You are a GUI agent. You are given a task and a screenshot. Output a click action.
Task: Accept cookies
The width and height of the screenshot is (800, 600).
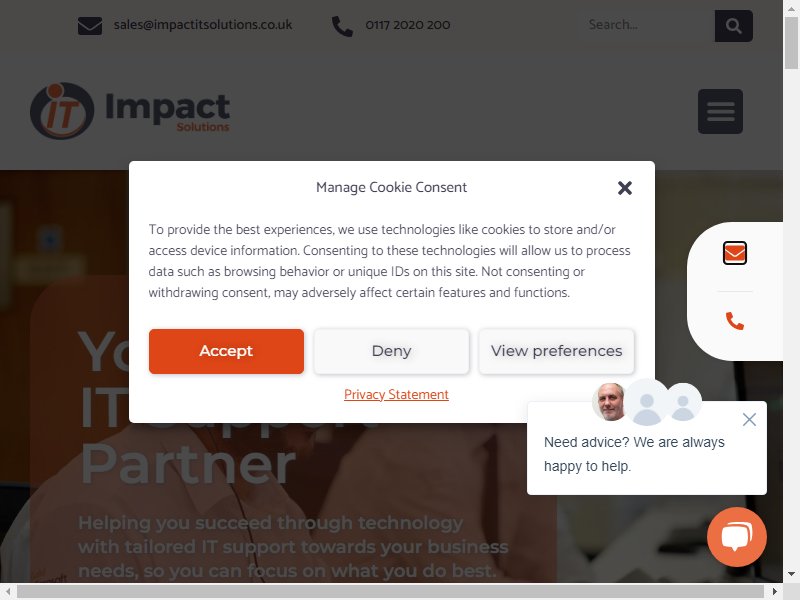[226, 351]
